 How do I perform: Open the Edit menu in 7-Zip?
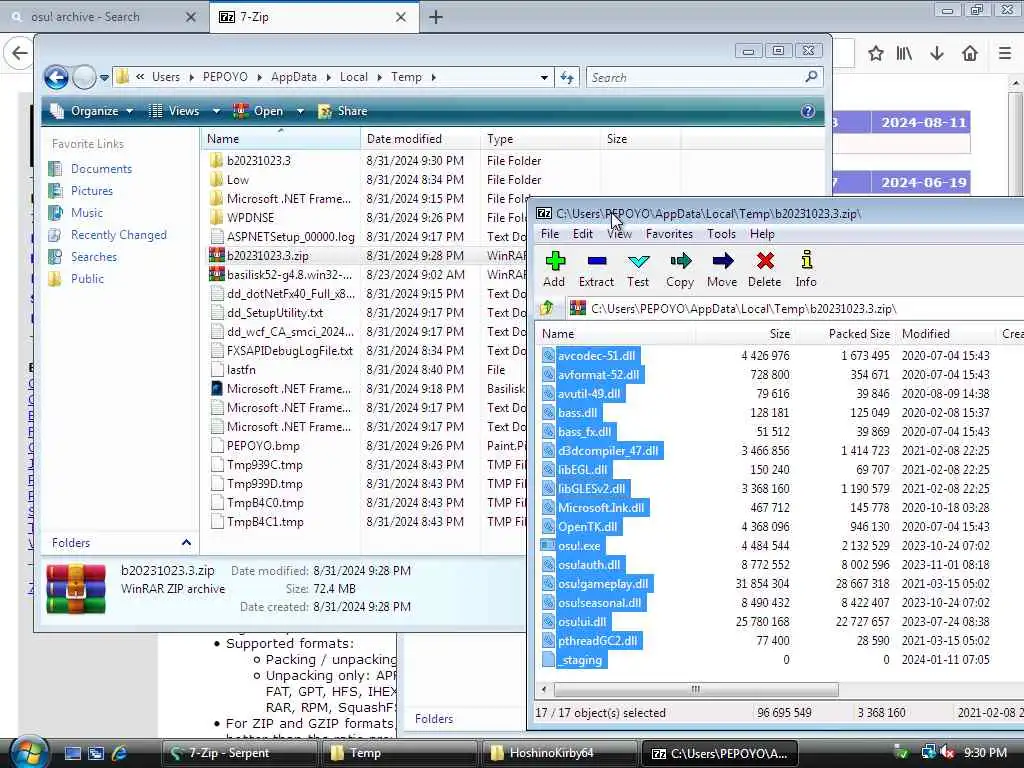583,234
